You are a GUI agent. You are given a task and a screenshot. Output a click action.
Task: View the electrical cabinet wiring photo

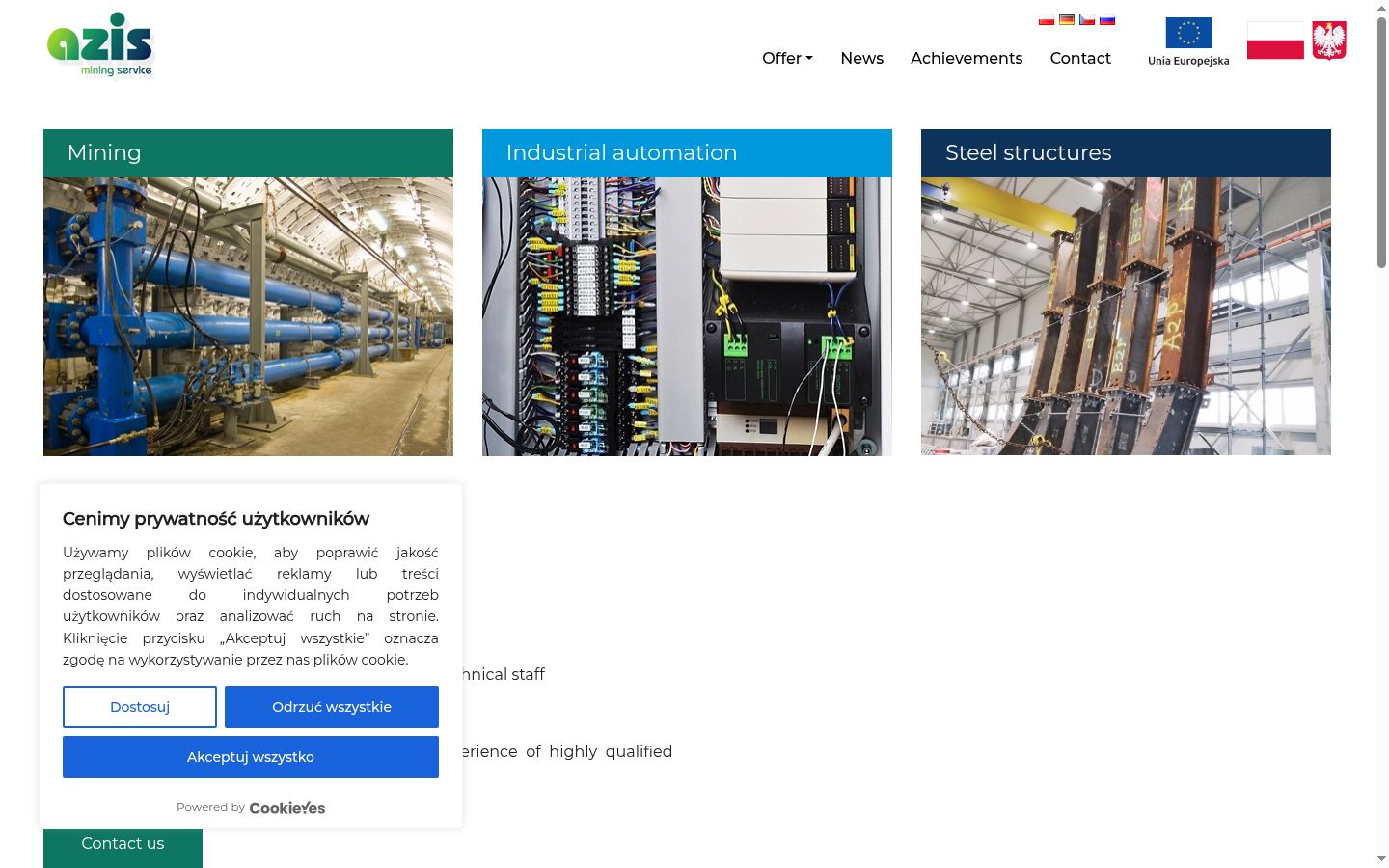click(x=687, y=316)
